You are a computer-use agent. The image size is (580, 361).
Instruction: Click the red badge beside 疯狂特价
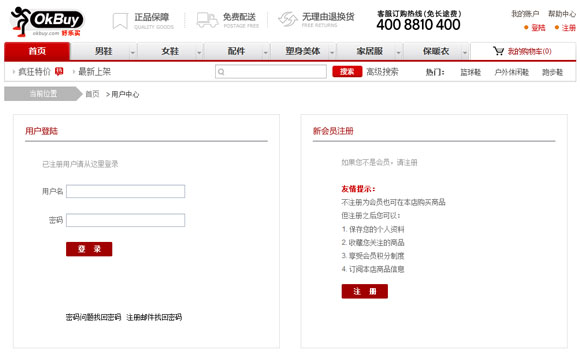tap(59, 71)
